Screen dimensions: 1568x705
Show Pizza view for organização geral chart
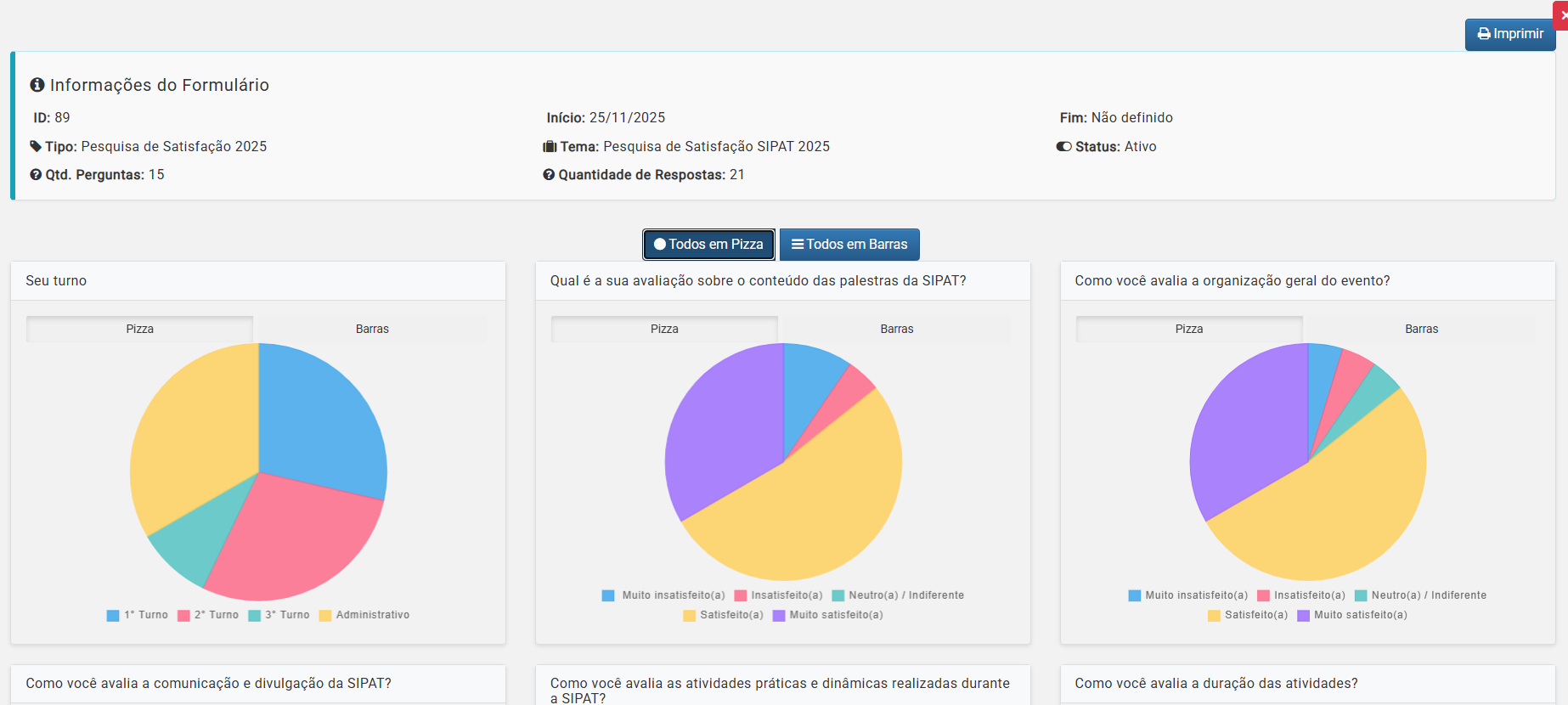tap(1188, 330)
